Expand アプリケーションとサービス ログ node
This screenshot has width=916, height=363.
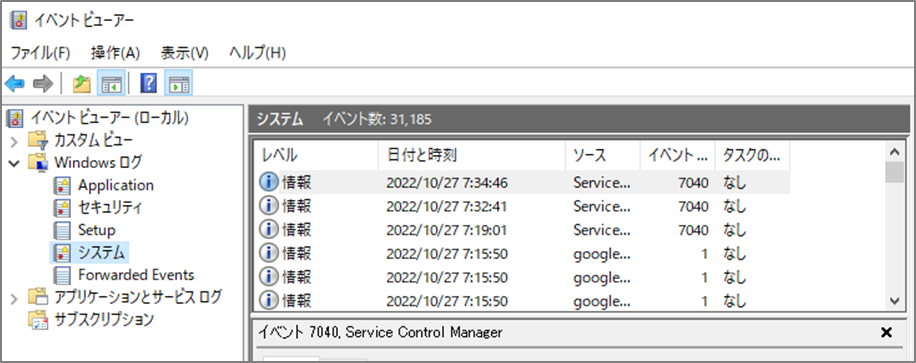pos(15,298)
